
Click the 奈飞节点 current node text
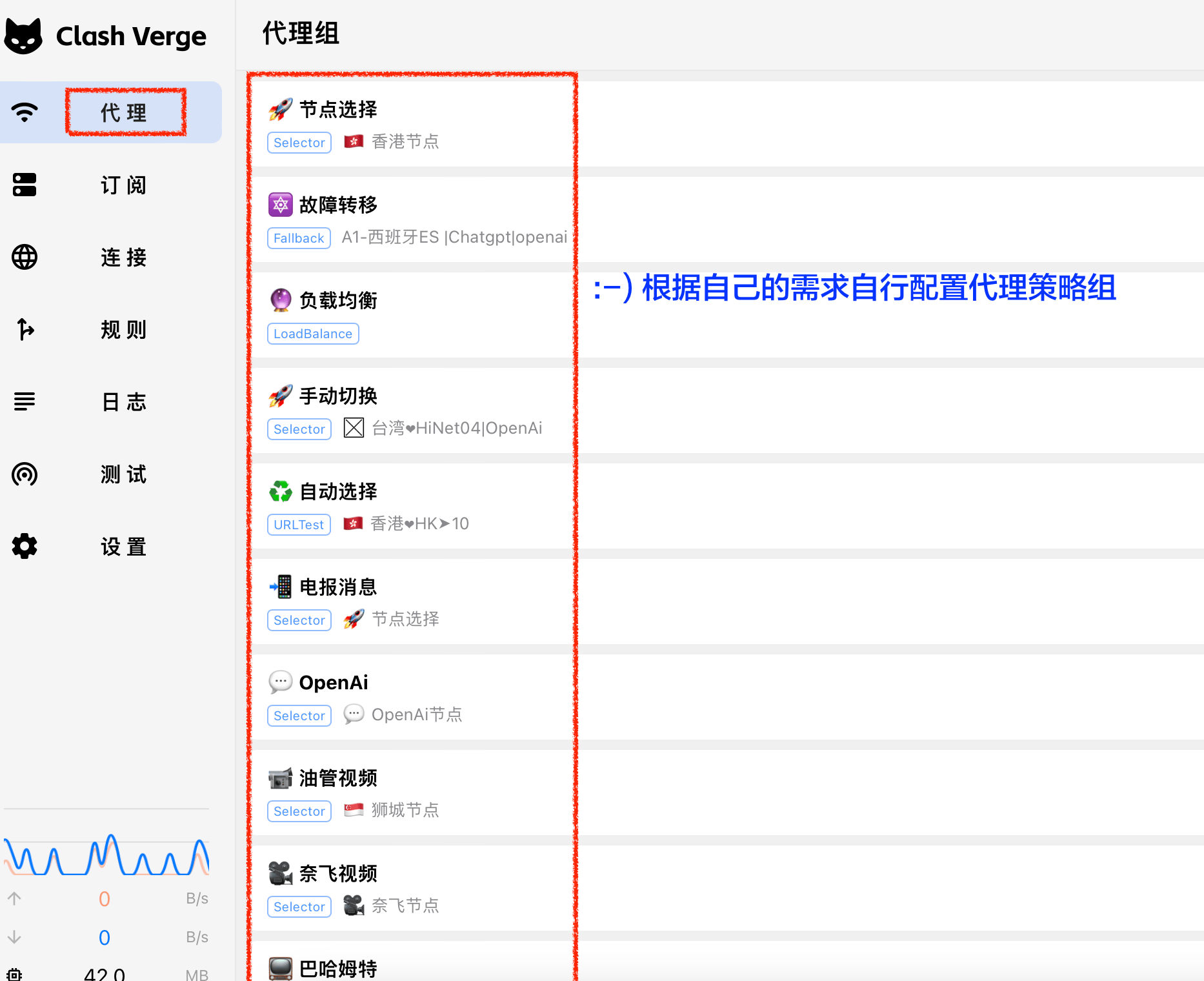click(405, 905)
